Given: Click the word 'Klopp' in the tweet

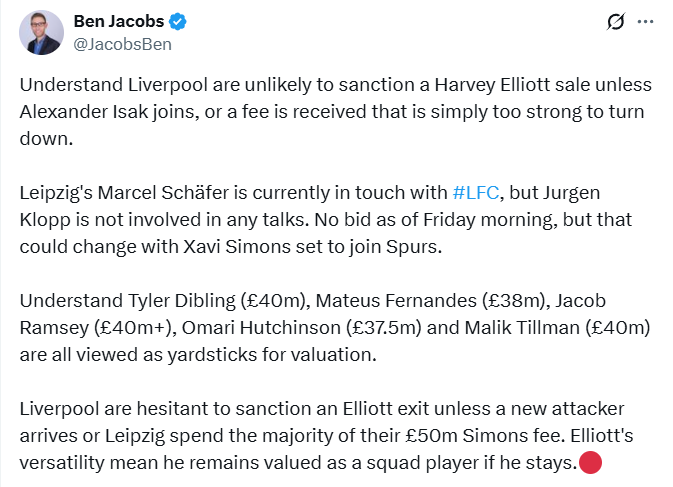Looking at the screenshot, I should click(x=45, y=220).
